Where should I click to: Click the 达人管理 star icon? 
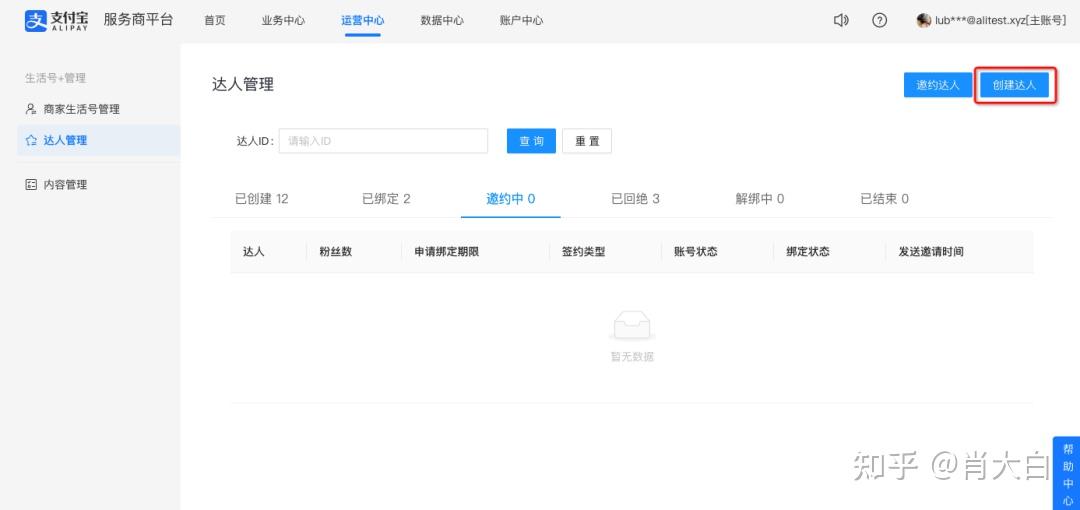pyautogui.click(x=30, y=141)
